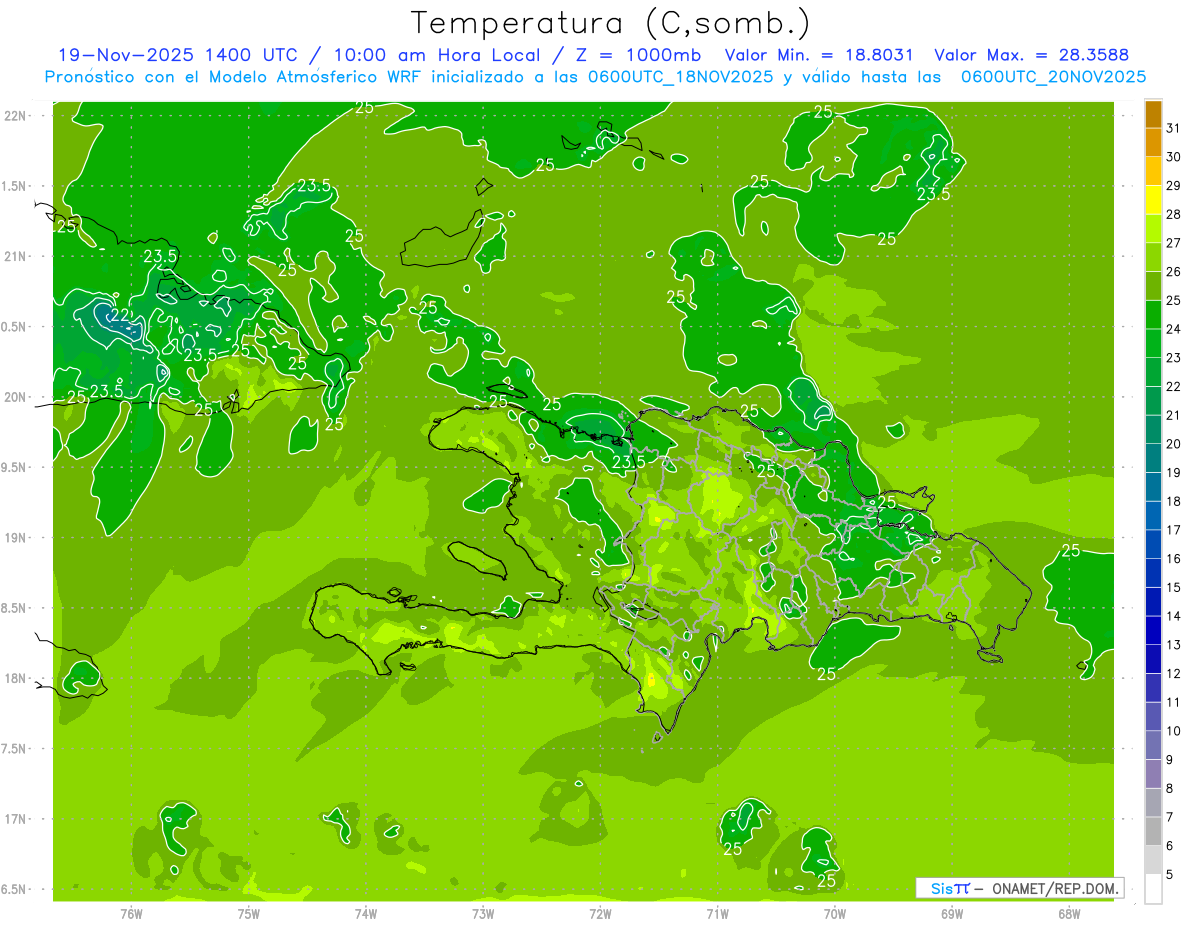Viewport: 1200px width, 927px height.
Task: Click the '19' value on the color scale
Action: tap(1174, 473)
